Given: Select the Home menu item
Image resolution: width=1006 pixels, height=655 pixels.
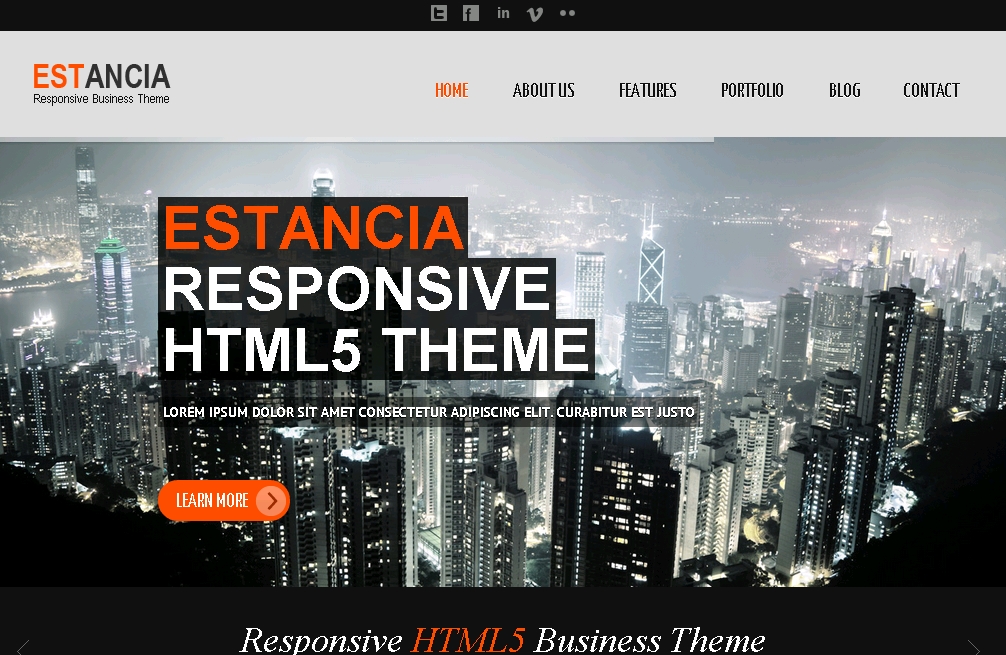Looking at the screenshot, I should point(451,90).
